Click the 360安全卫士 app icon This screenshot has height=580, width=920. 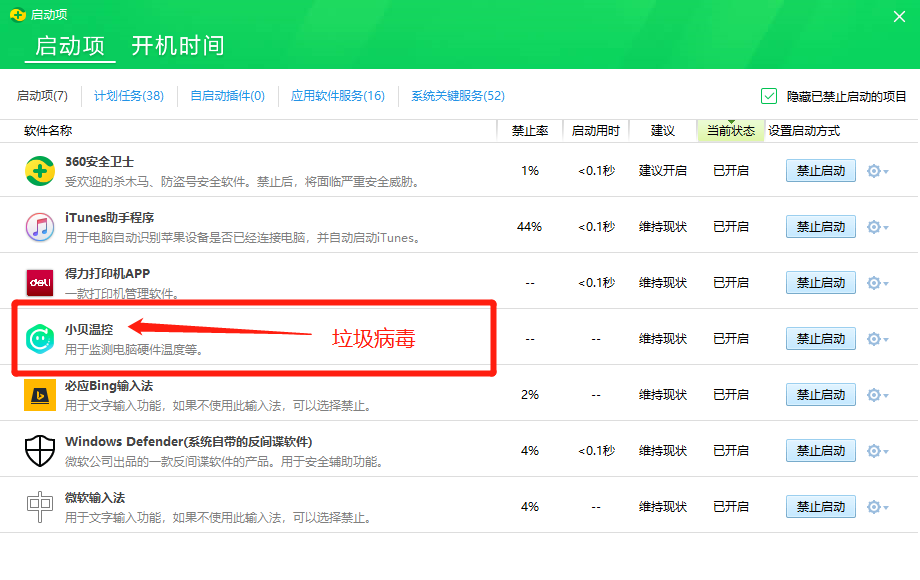click(x=40, y=171)
